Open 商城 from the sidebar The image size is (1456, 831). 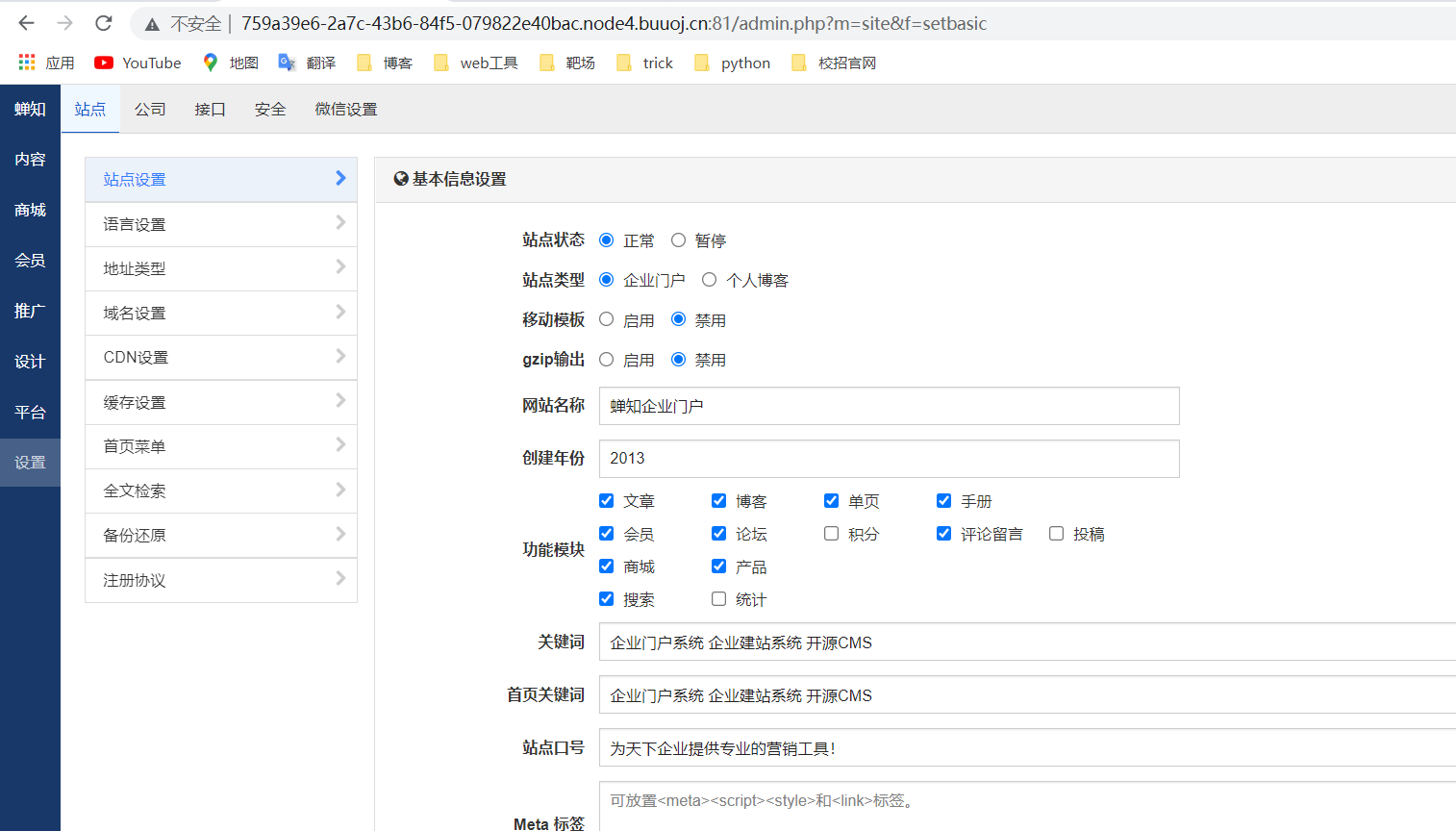[30, 209]
